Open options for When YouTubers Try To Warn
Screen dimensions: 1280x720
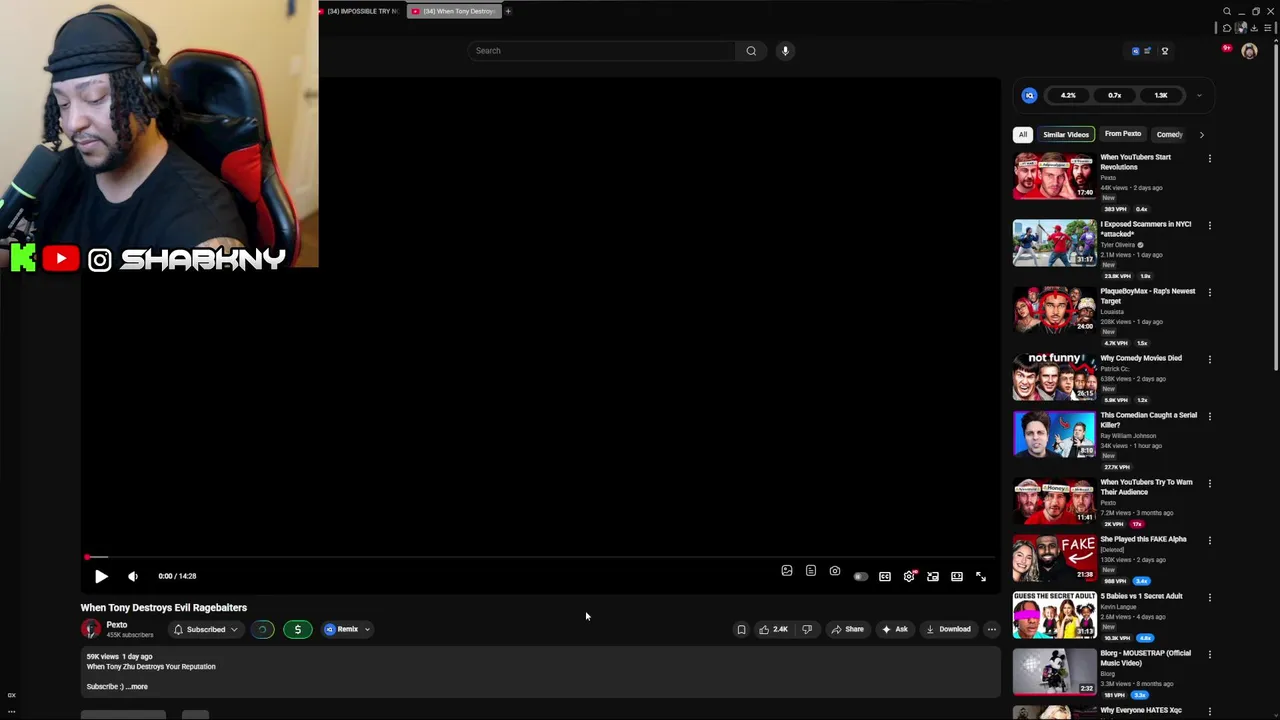pos(1209,484)
